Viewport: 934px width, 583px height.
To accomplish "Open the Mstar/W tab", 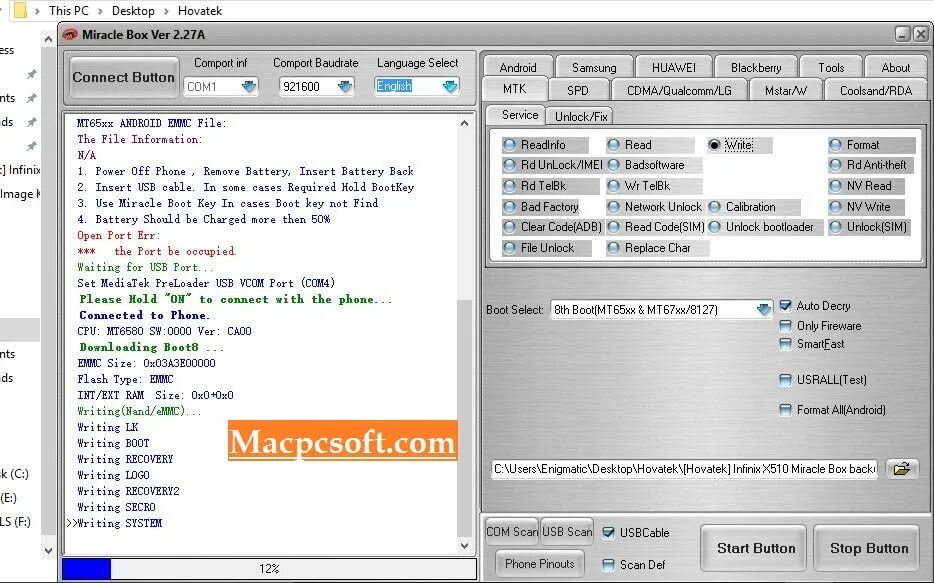I will coord(786,91).
